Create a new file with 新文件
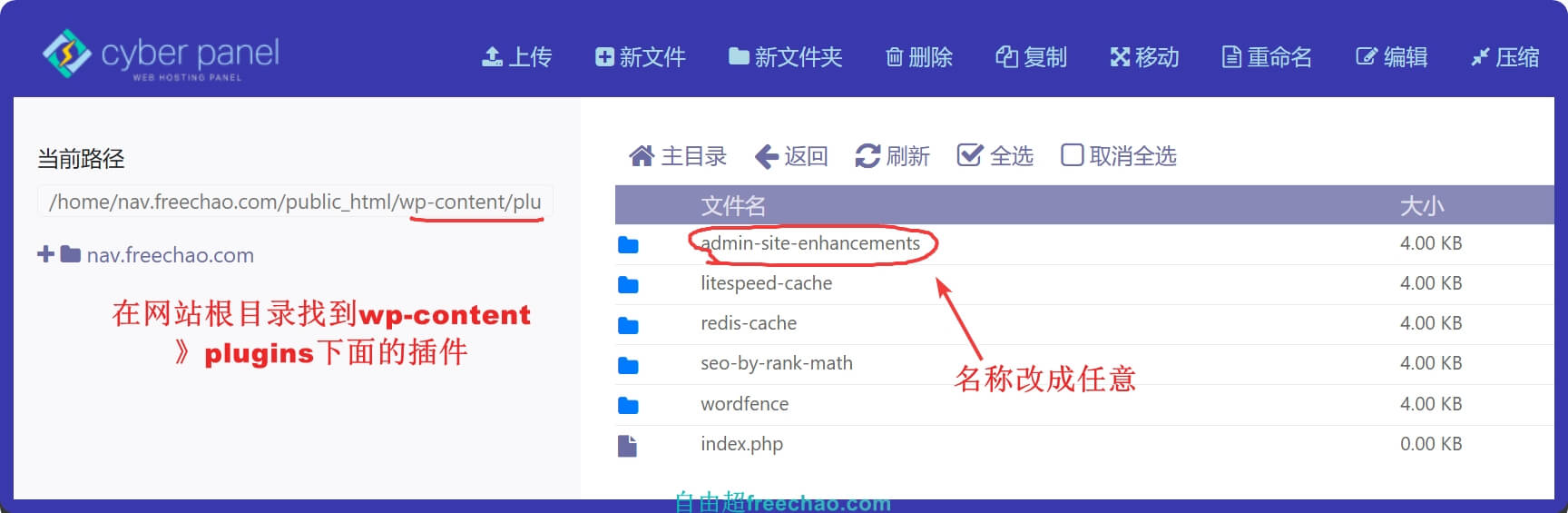1568x513 pixels. click(x=640, y=57)
